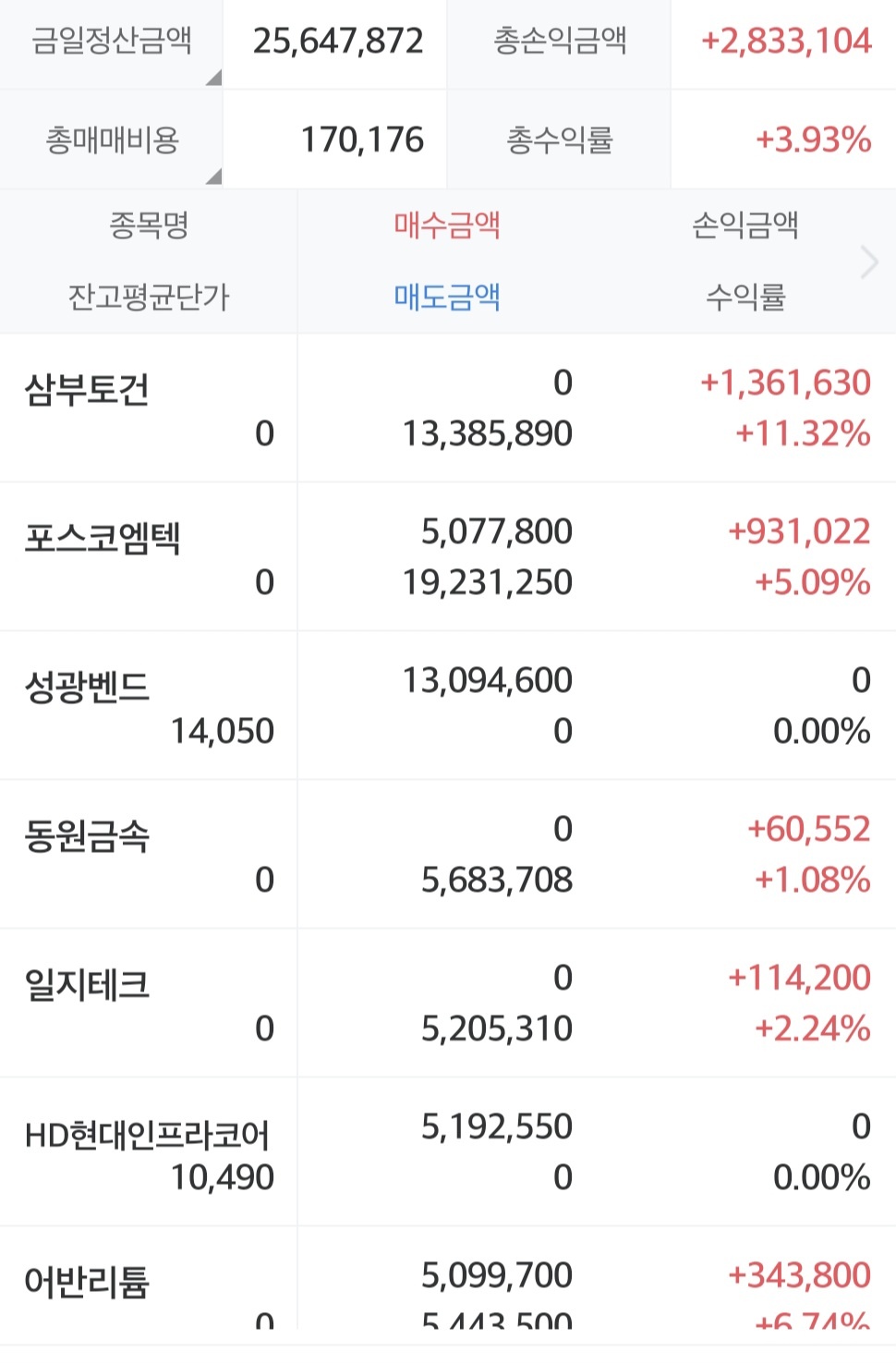Image resolution: width=896 pixels, height=1363 pixels.
Task: Tap the 총수익률 value +3.93%
Action: click(813, 140)
